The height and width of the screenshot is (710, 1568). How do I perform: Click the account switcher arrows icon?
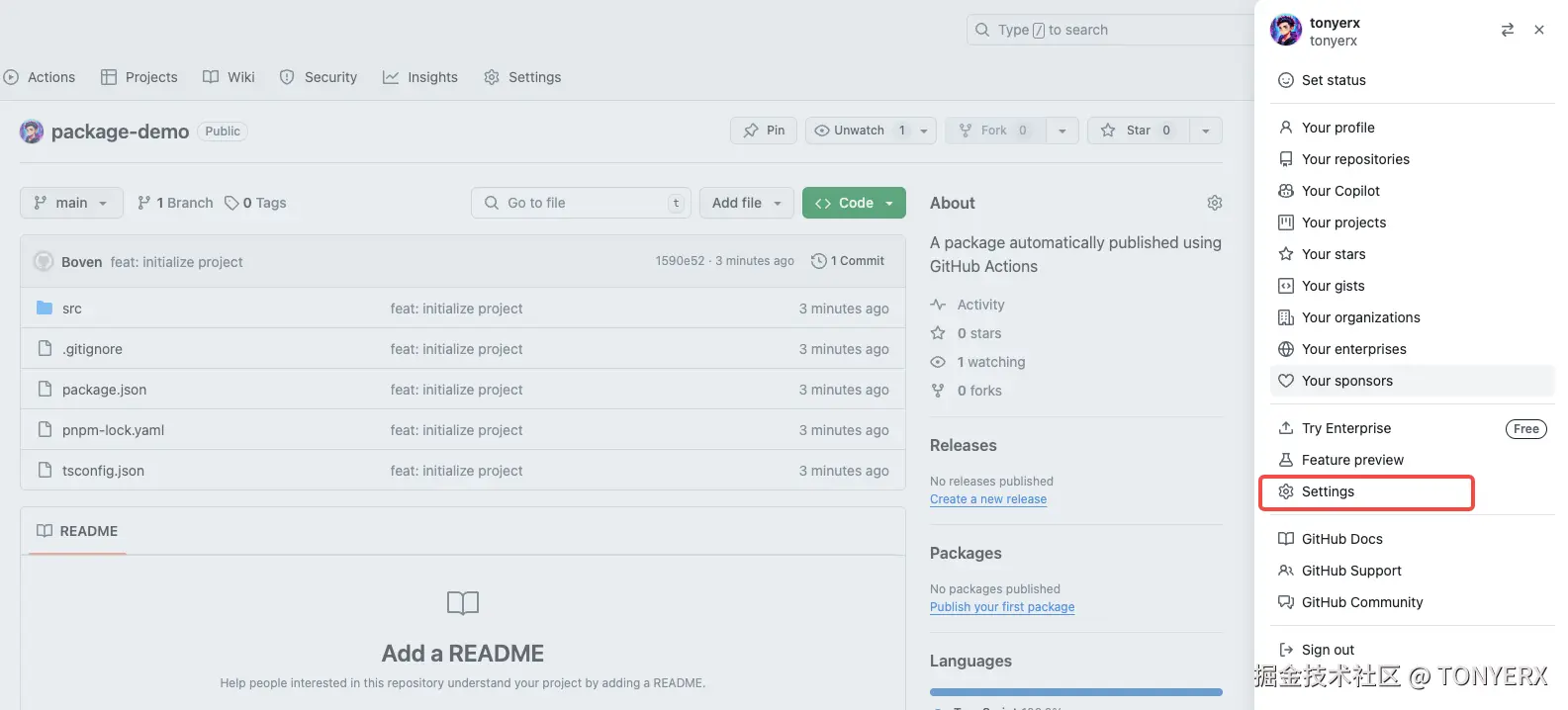point(1507,30)
